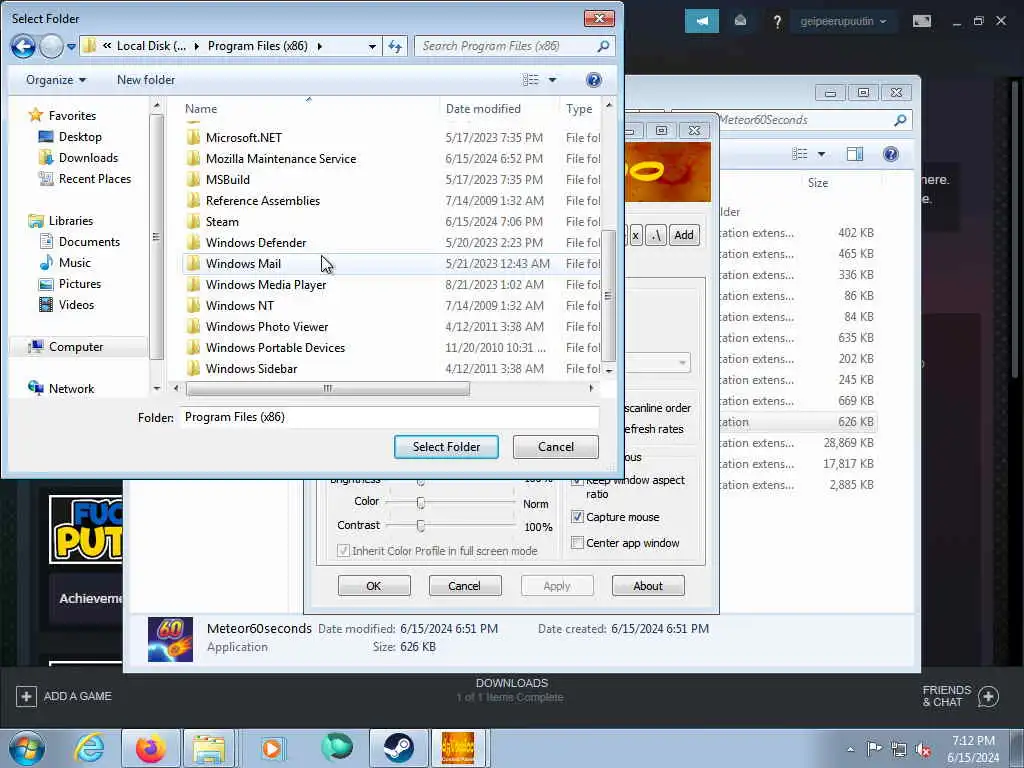Click Steam announcements megaphone icon
Viewport: 1024px width, 768px height.
(702, 21)
